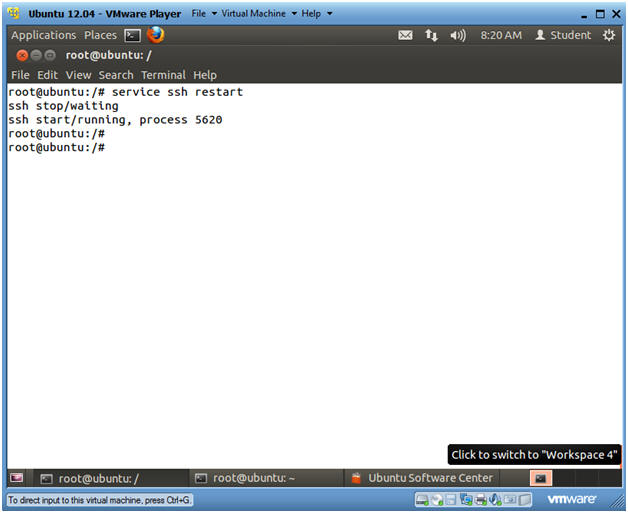Close the root@ubuntu terminal window
This screenshot has width=628, height=513.
[x=22, y=55]
